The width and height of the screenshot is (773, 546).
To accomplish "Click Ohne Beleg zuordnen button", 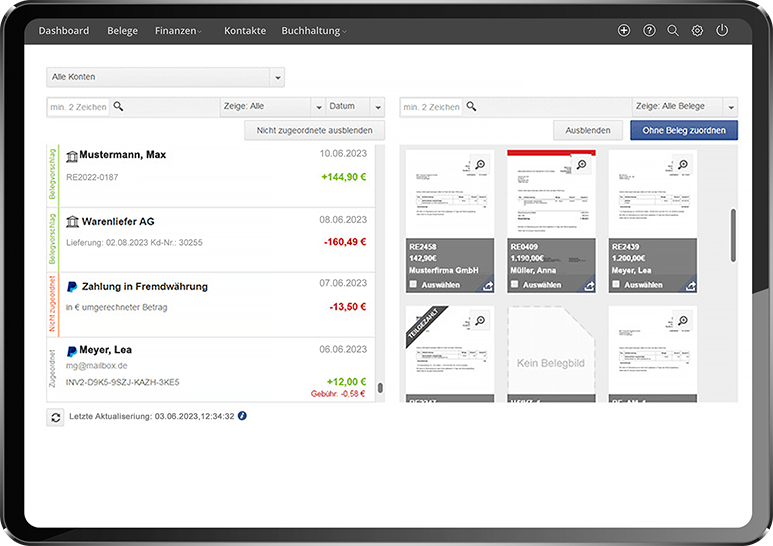I will click(684, 130).
